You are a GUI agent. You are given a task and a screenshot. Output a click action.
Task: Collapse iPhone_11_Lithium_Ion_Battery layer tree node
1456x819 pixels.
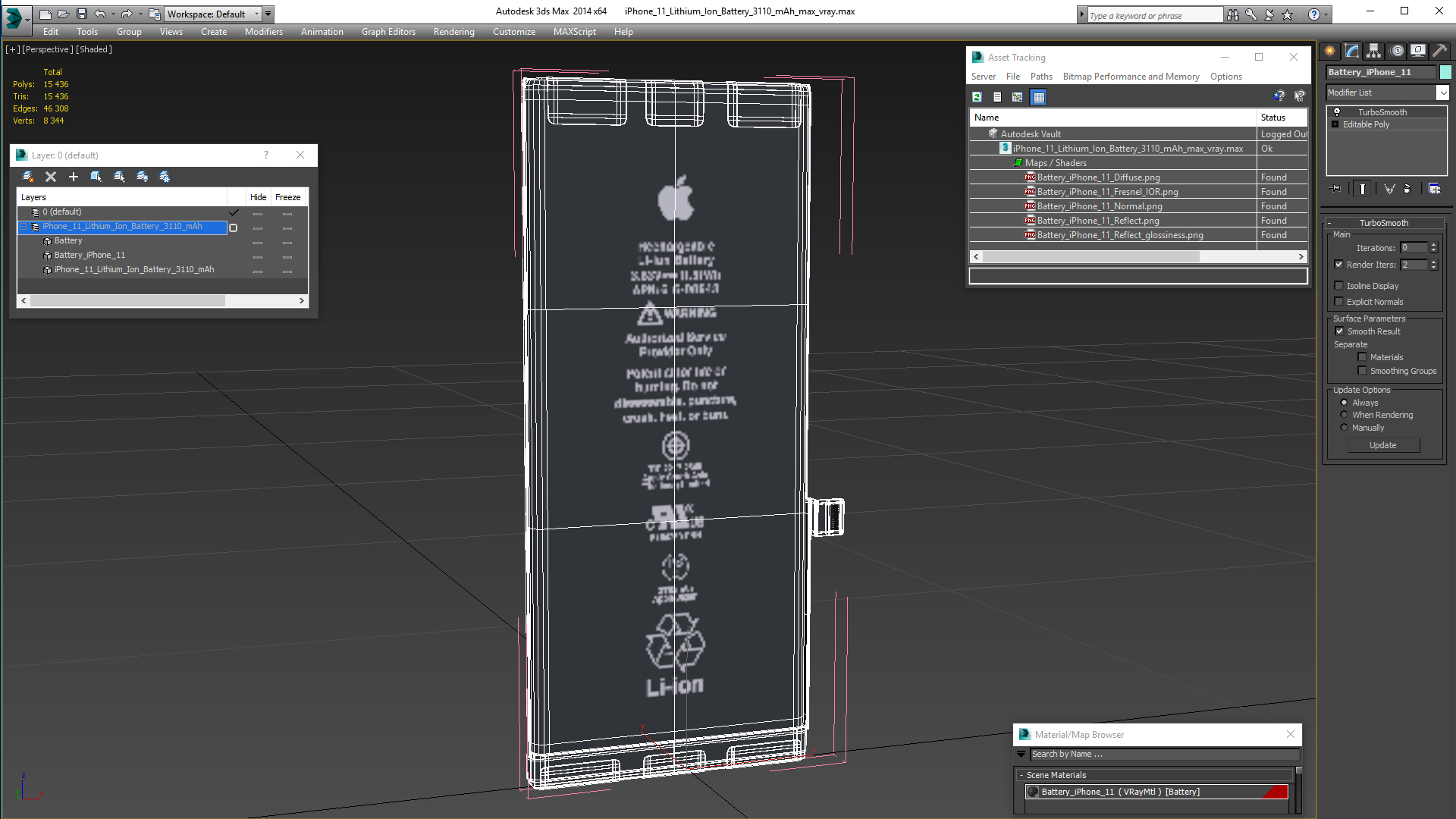pos(24,227)
